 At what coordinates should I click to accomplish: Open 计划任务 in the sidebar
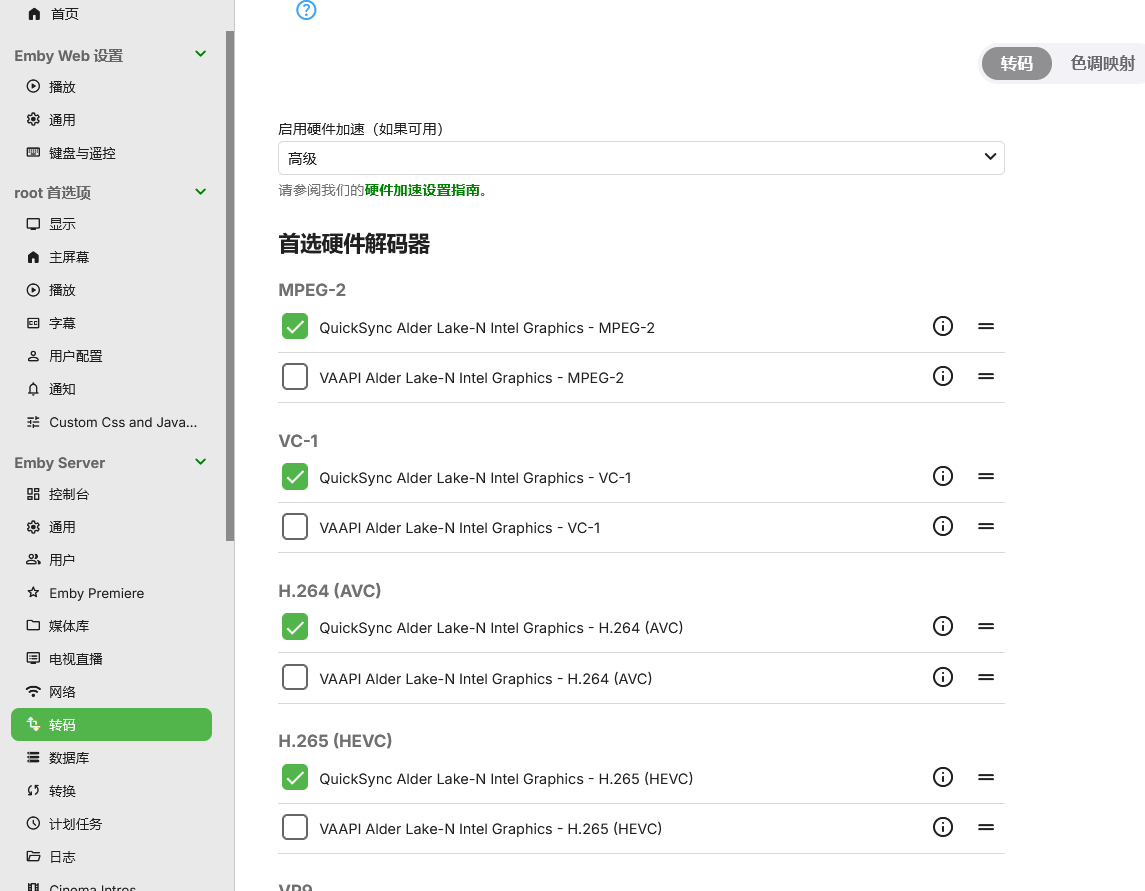[75, 824]
